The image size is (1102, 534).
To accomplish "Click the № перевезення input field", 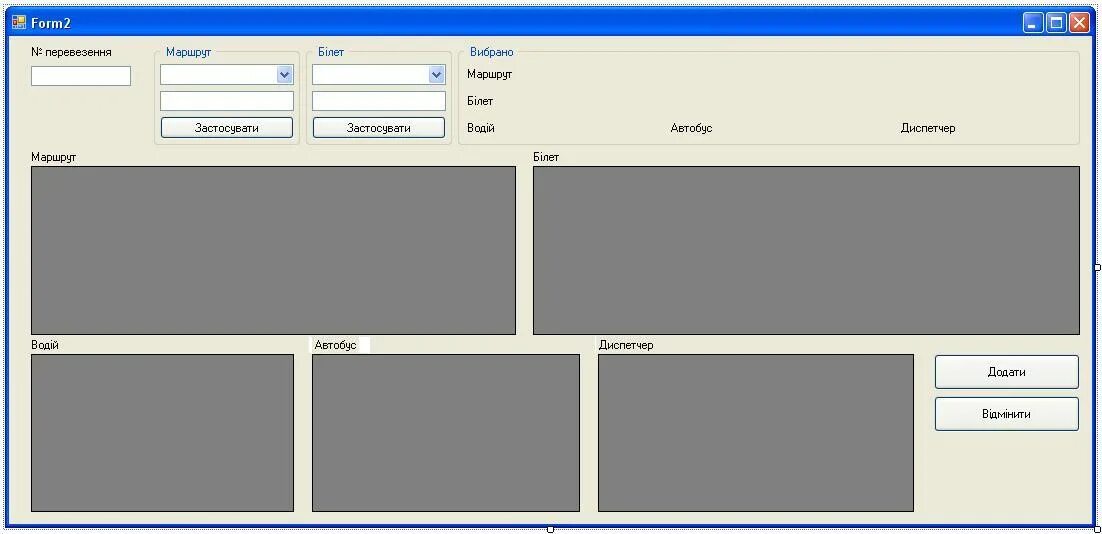I will click(x=81, y=76).
